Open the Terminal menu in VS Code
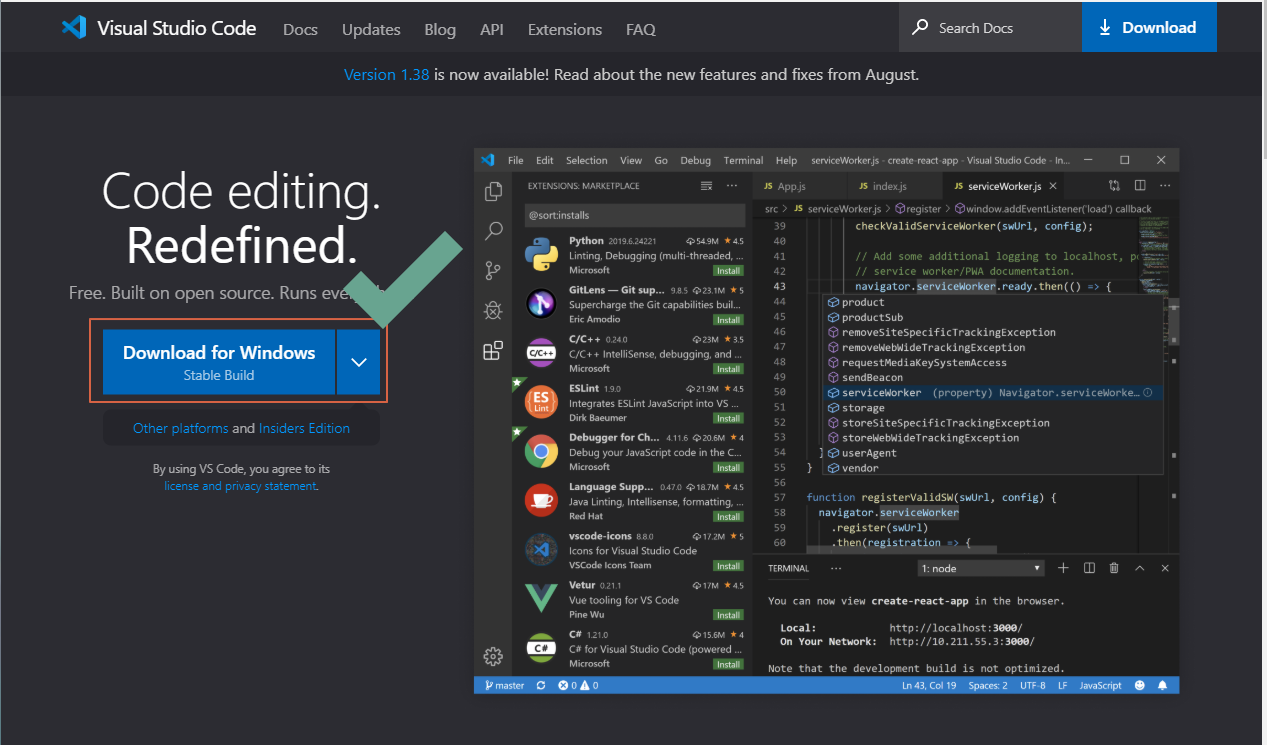 (x=743, y=160)
